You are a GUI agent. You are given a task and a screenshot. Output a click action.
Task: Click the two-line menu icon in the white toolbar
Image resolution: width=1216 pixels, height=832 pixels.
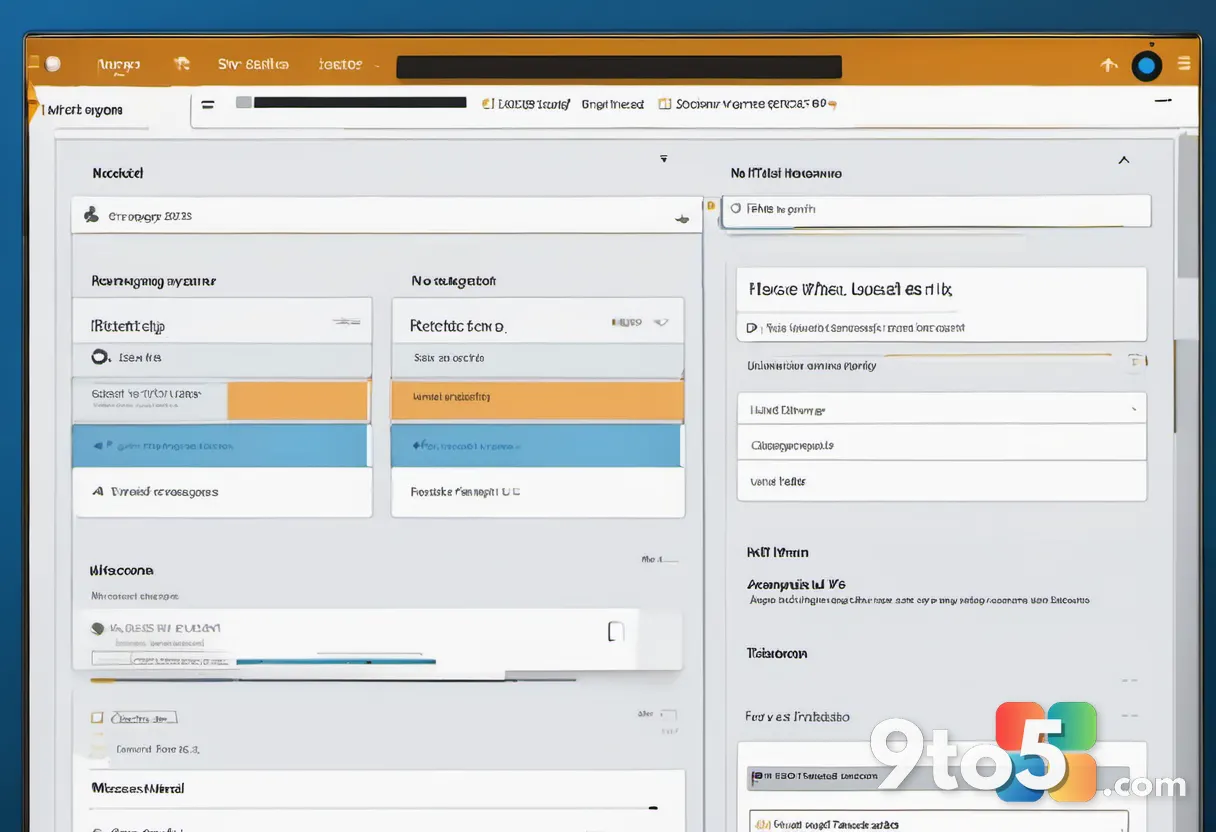208,103
